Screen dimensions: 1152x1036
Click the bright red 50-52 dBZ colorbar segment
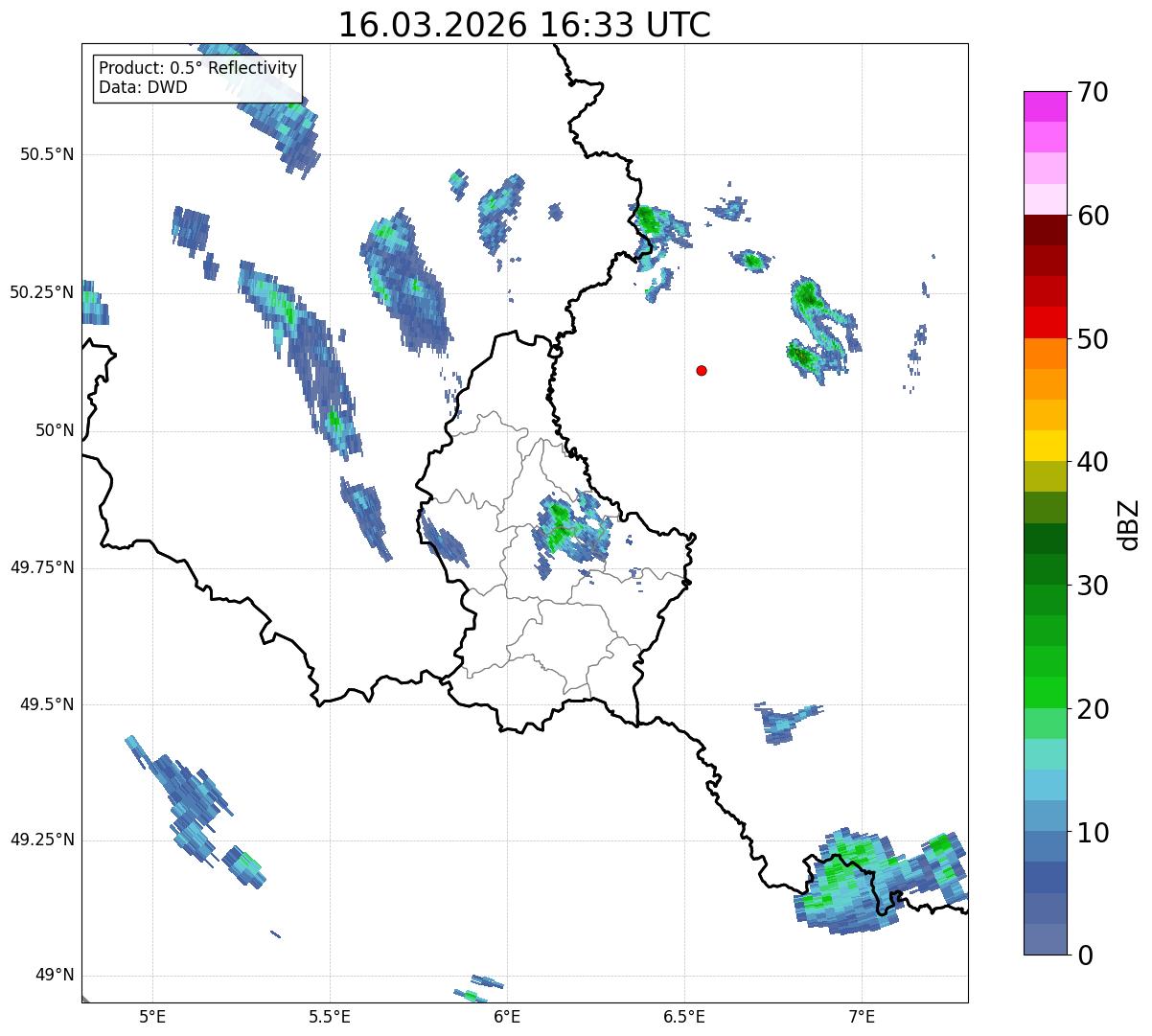pos(1045,322)
